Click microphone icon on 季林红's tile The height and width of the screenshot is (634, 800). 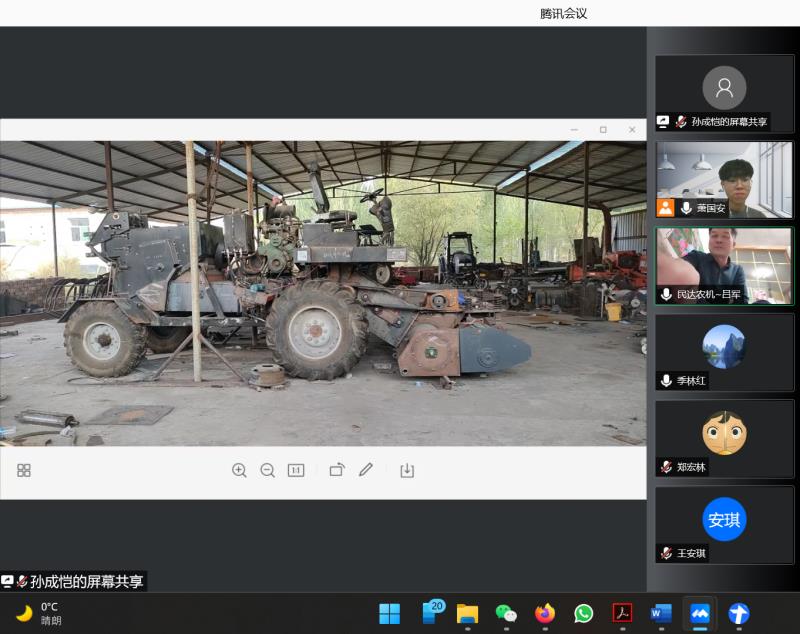point(666,381)
